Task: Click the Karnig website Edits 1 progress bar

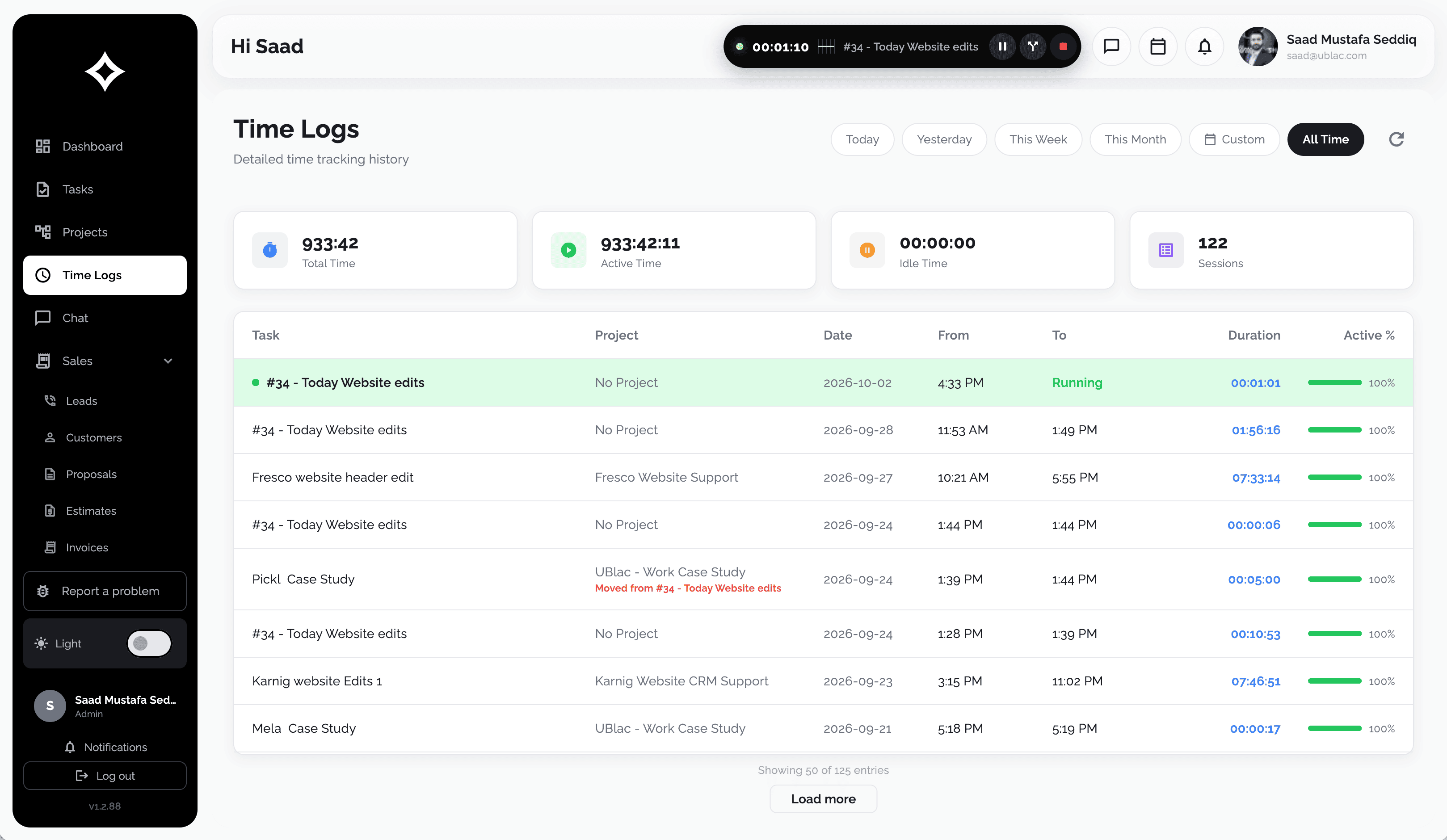Action: (x=1334, y=681)
